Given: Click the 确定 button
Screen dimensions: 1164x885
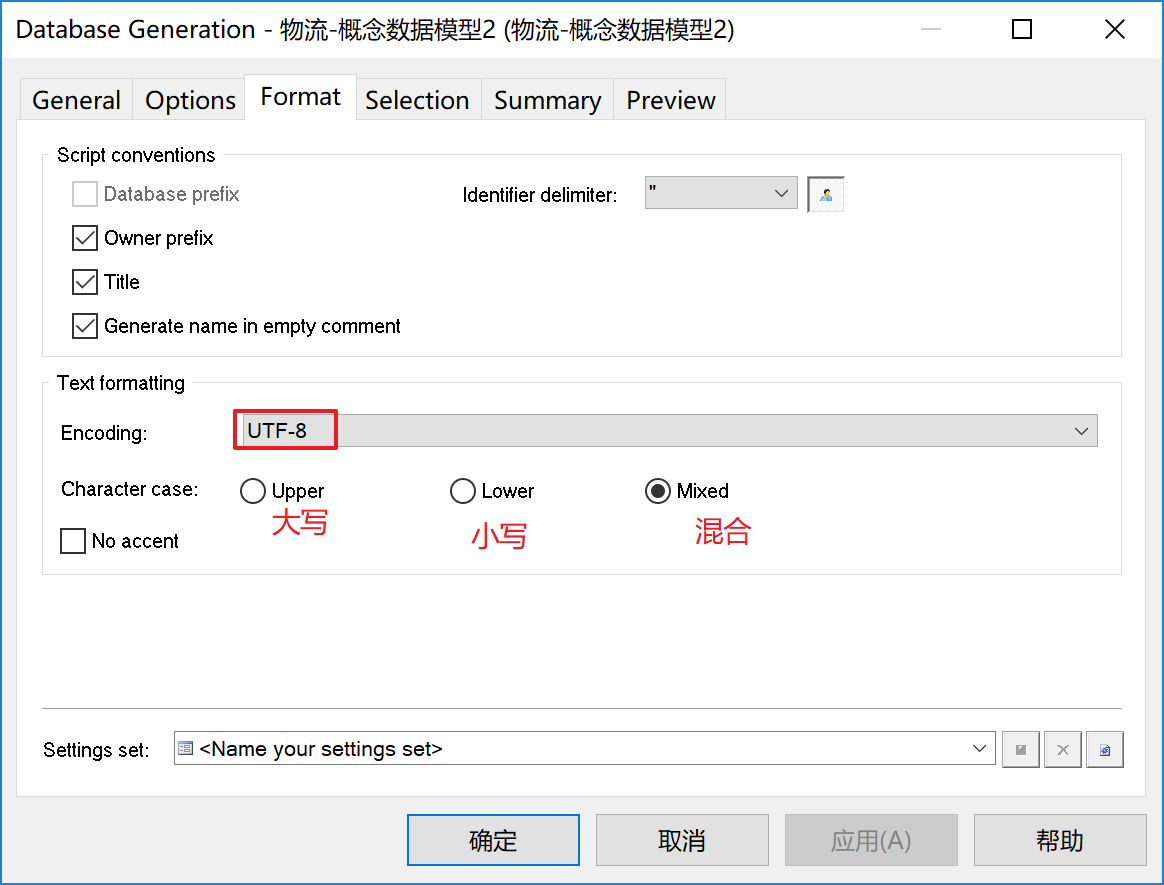Looking at the screenshot, I should (493, 840).
